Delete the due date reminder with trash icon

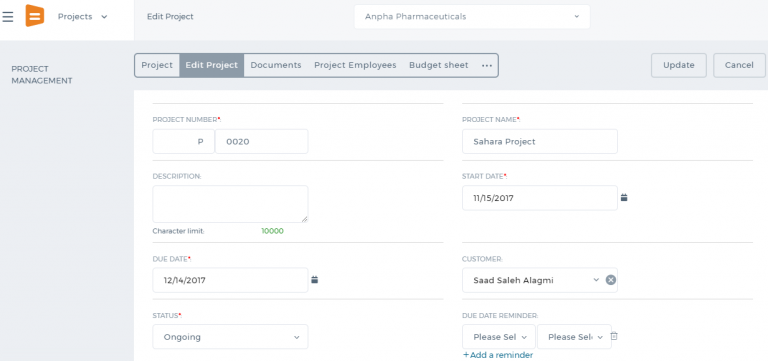[614, 336]
